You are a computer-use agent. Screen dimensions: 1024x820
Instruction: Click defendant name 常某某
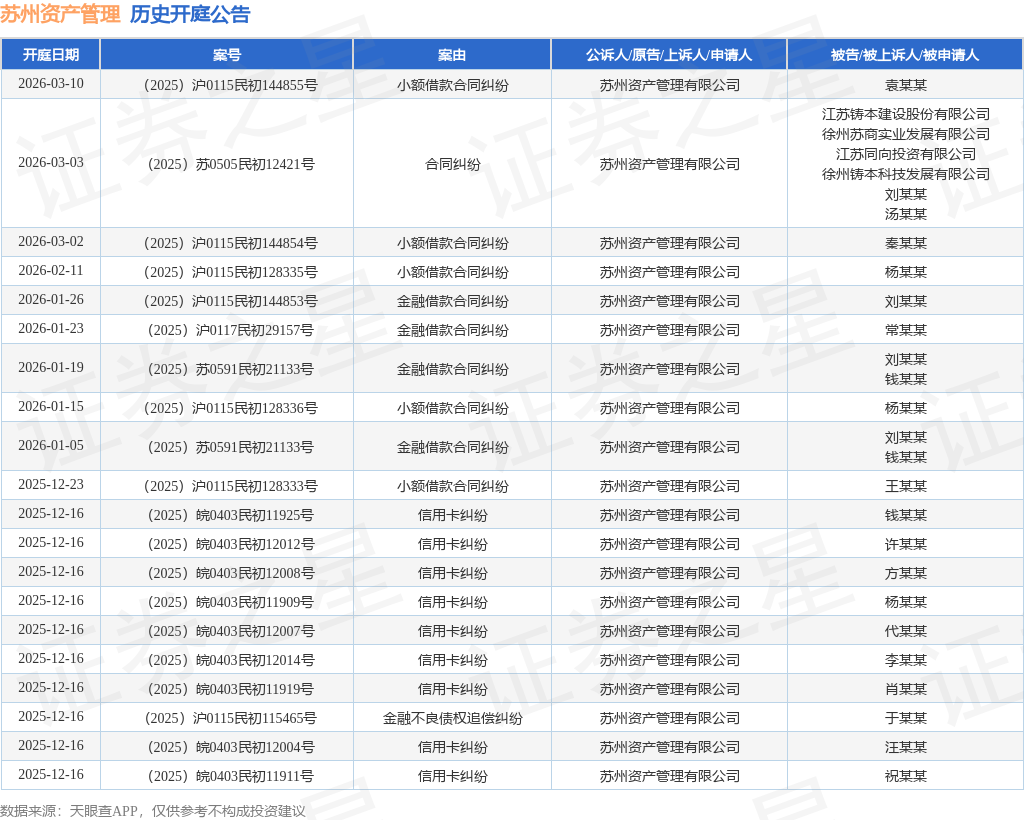click(906, 330)
